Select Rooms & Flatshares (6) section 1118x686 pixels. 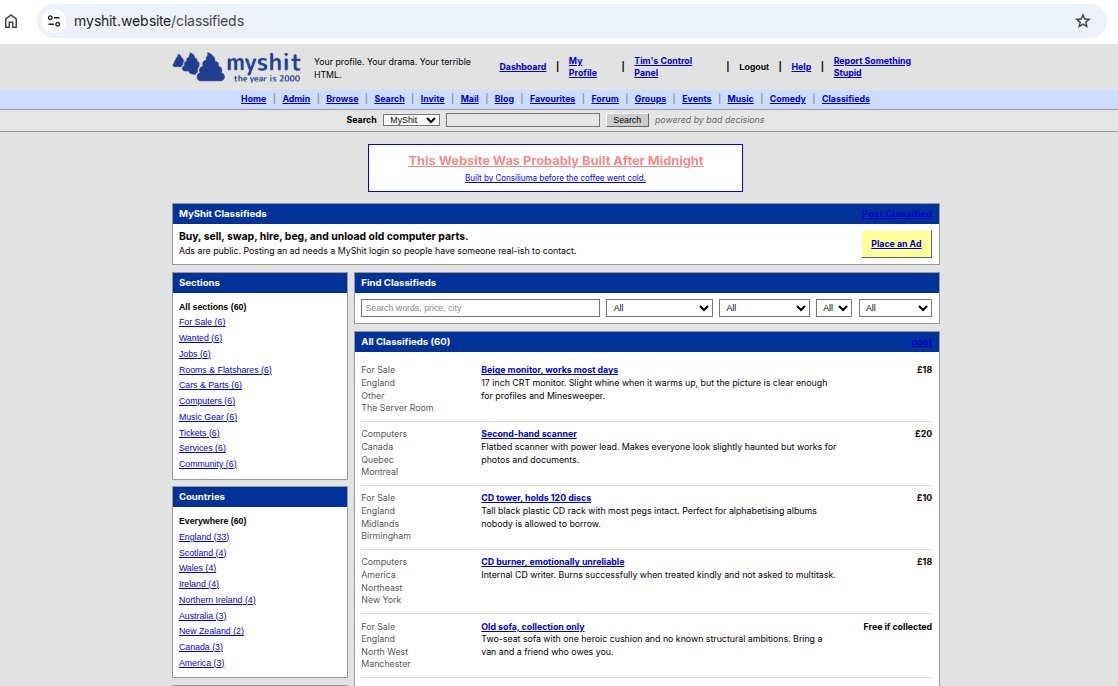(225, 370)
